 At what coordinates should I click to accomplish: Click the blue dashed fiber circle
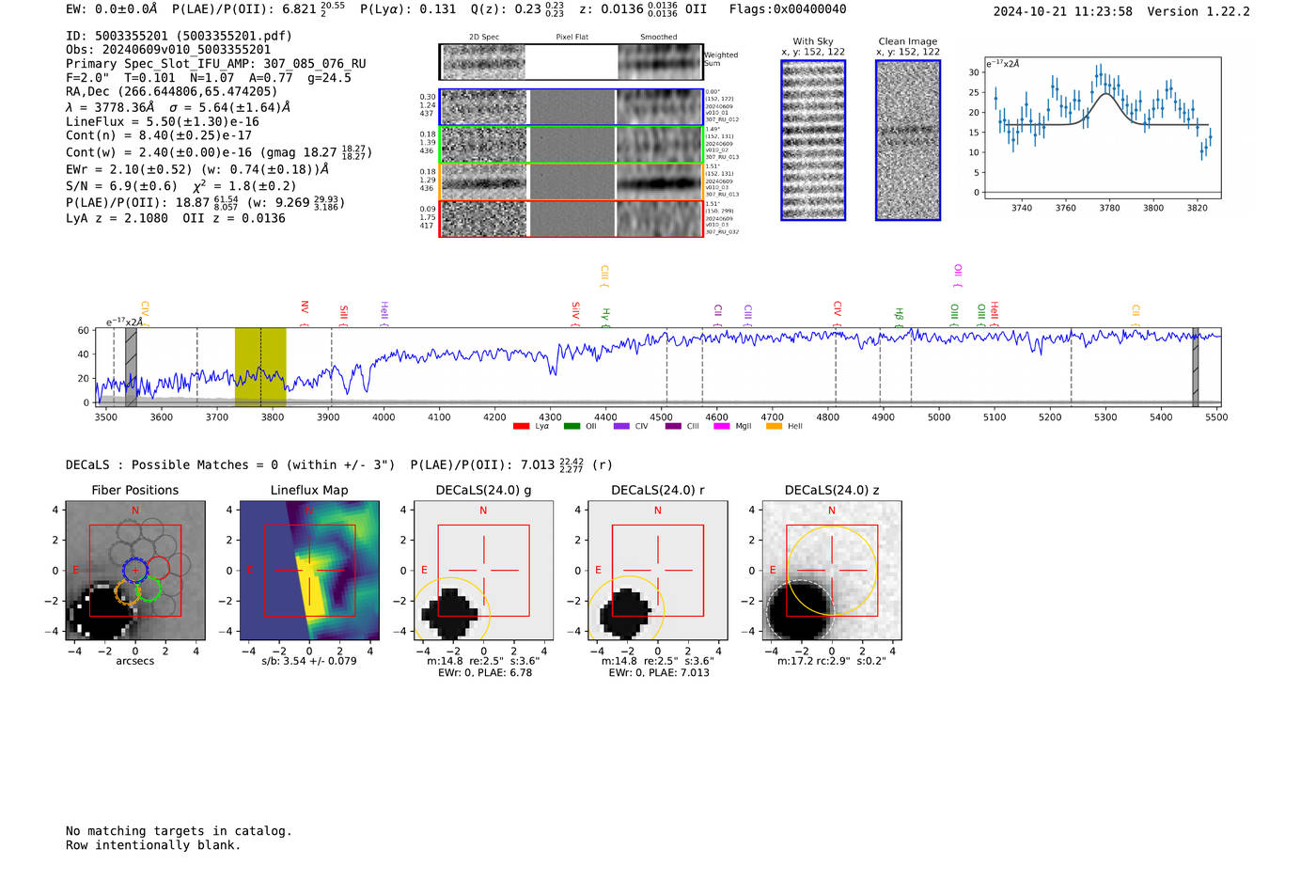tap(135, 570)
